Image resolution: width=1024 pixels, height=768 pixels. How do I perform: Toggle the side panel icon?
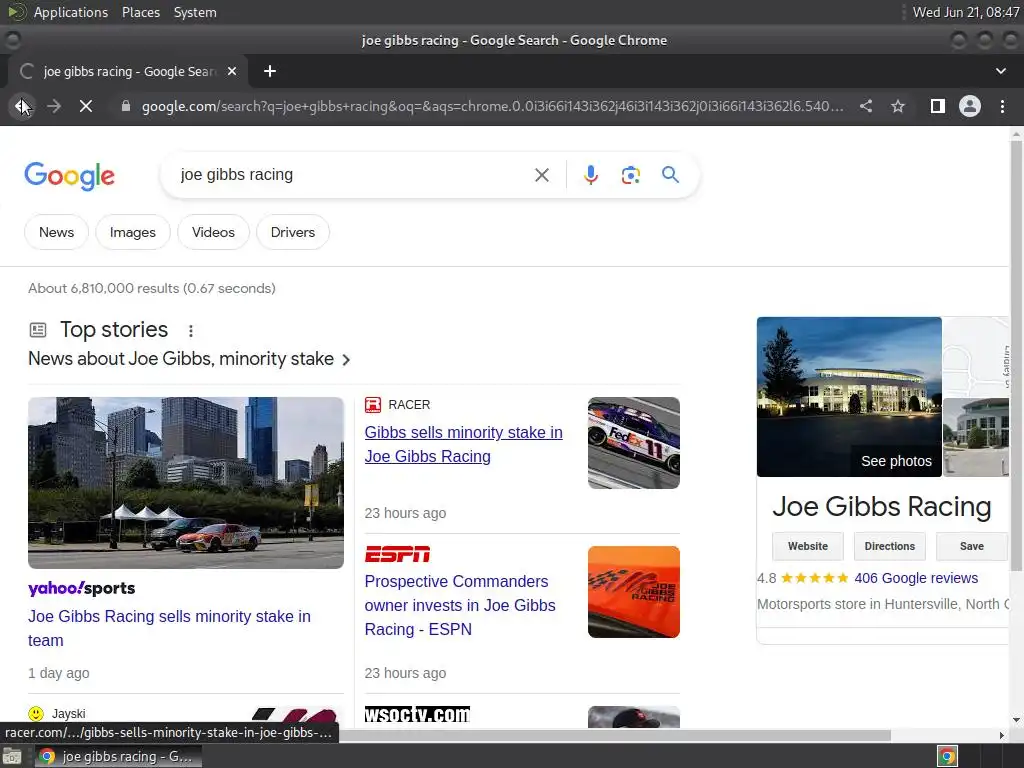pos(938,106)
